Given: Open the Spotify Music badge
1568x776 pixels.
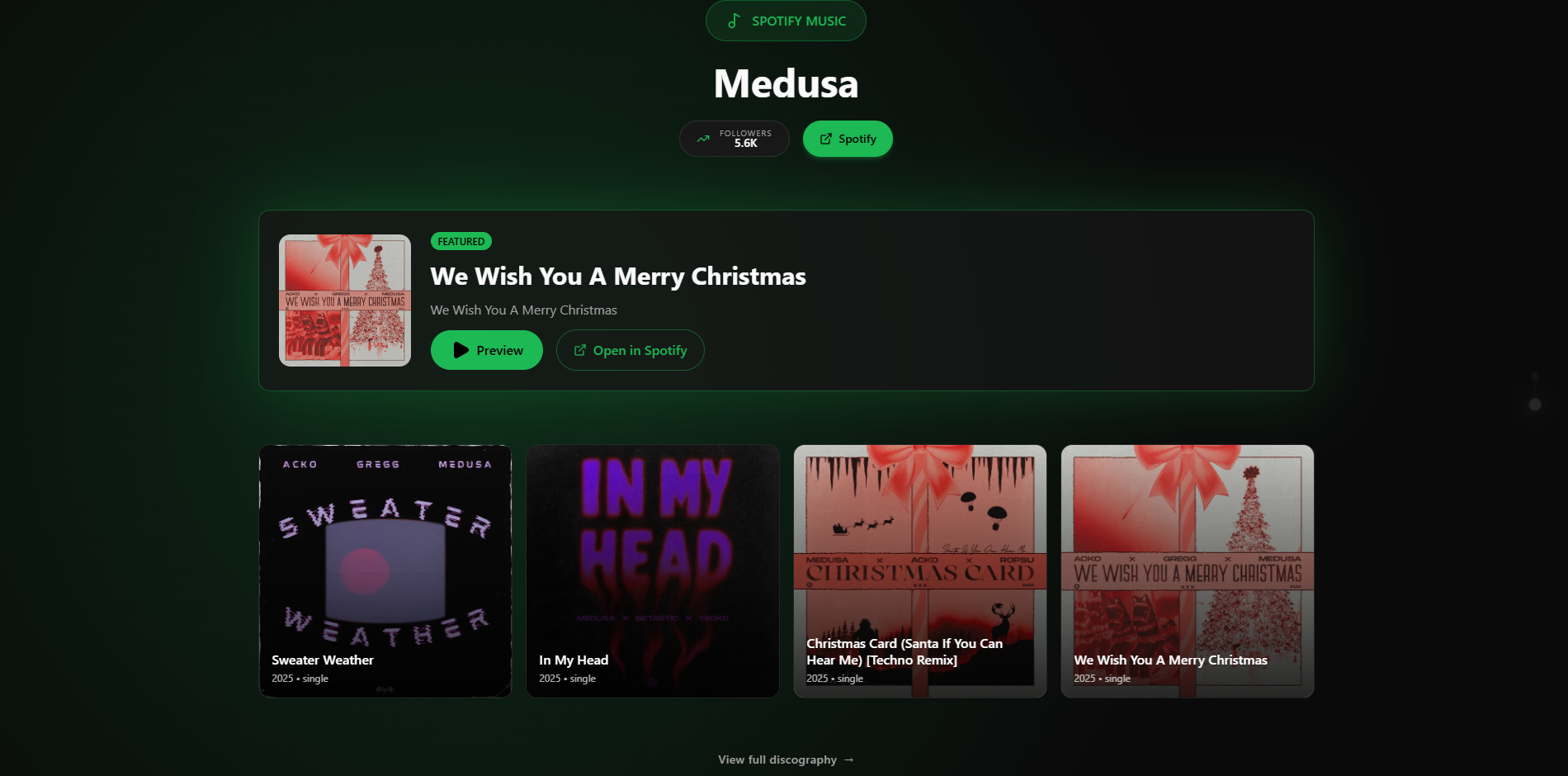Looking at the screenshot, I should pos(786,21).
